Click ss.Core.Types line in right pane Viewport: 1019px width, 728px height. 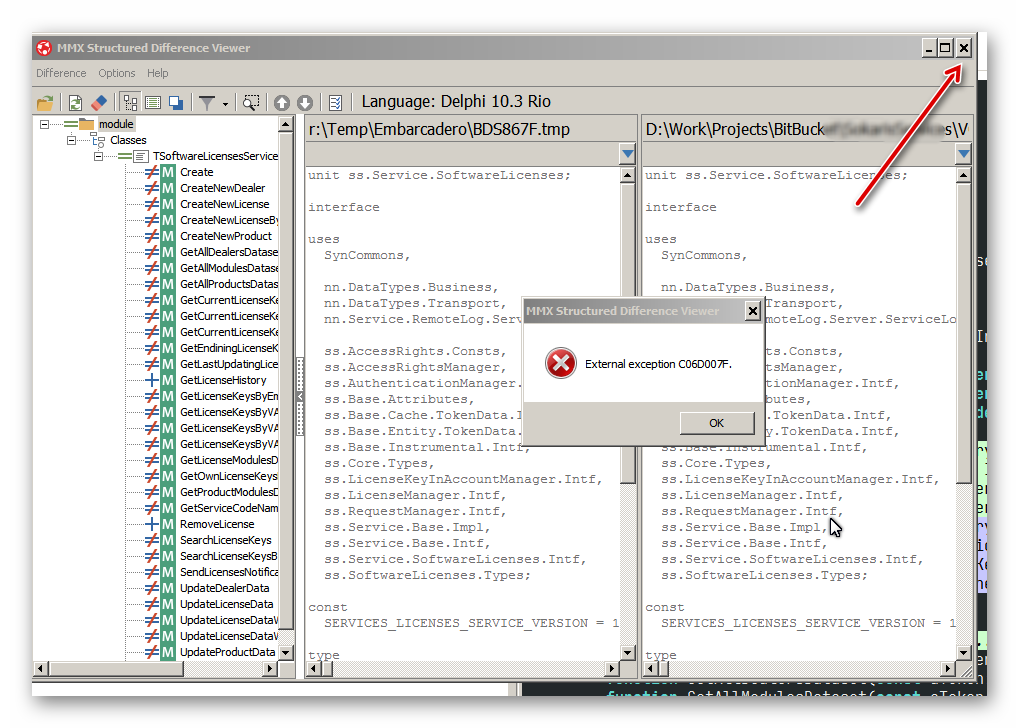716,463
